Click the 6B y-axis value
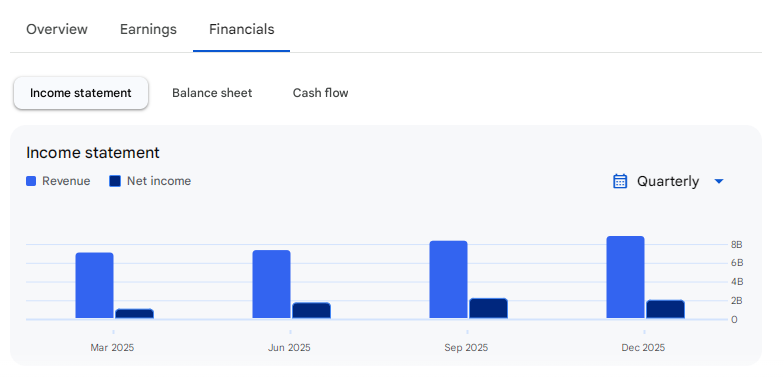 736,263
